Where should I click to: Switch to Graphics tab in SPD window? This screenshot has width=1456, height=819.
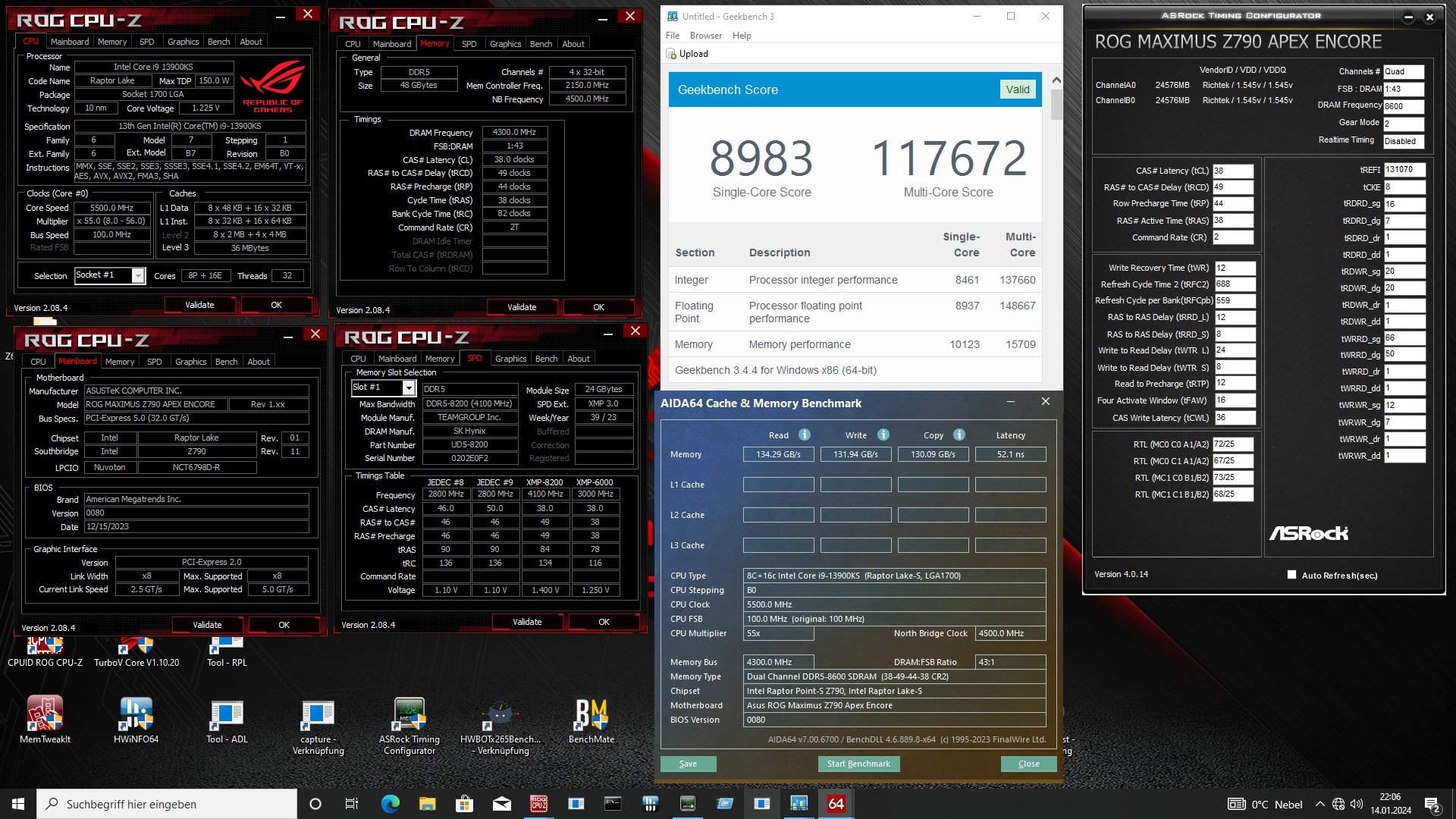coord(510,359)
